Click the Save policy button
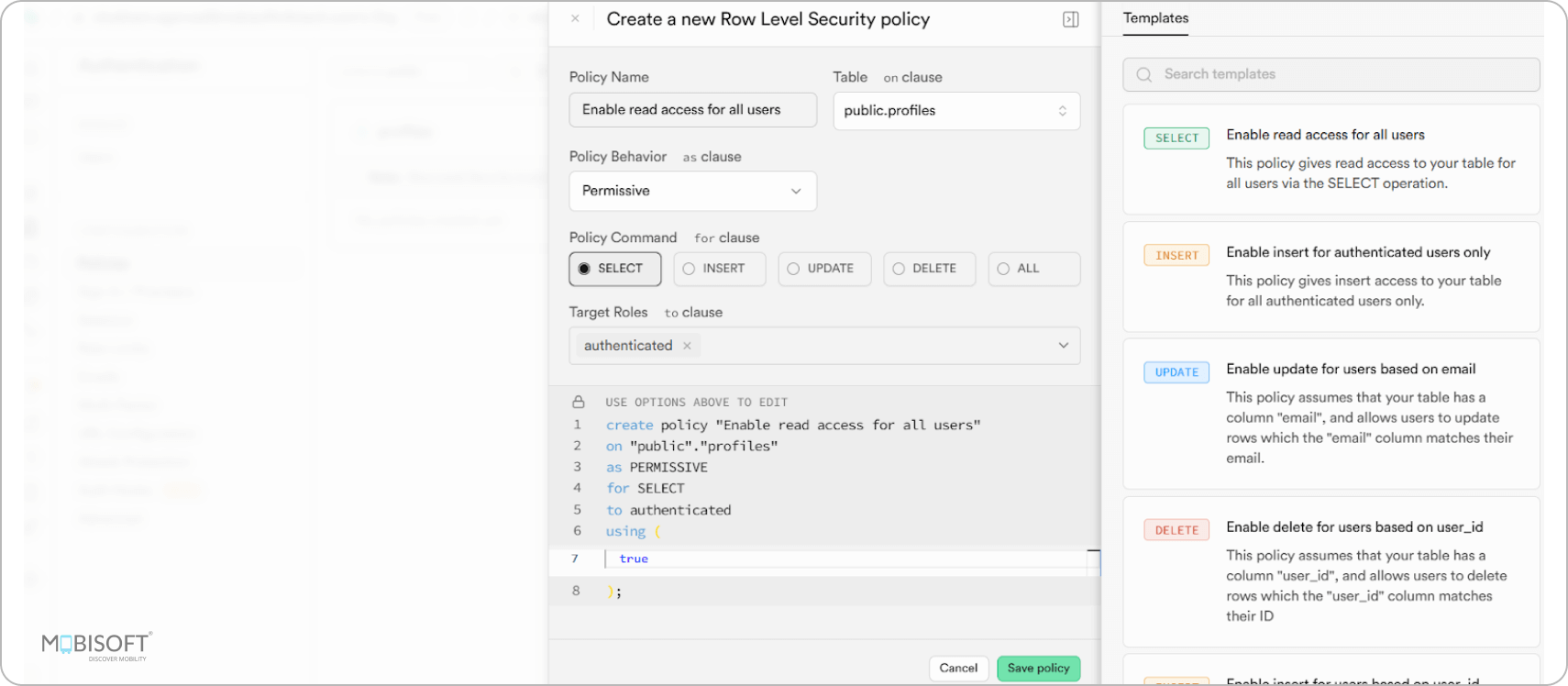The height and width of the screenshot is (686, 1568). click(x=1038, y=668)
